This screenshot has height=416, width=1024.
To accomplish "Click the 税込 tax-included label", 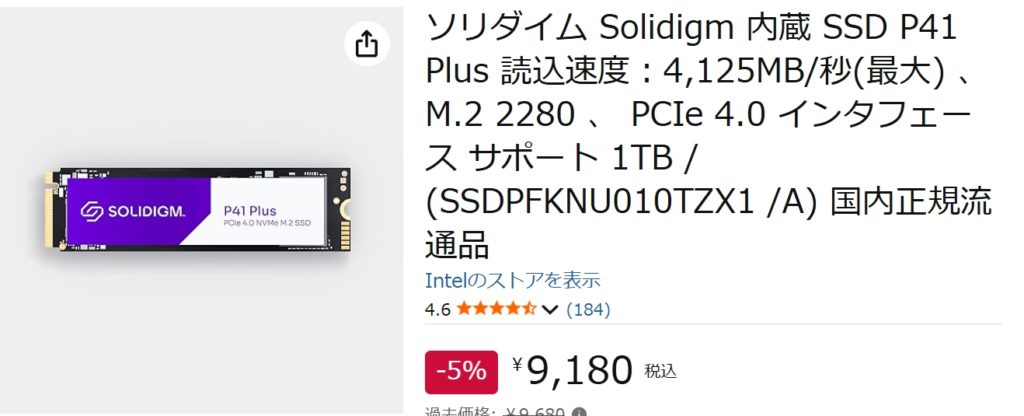I will pos(660,372).
